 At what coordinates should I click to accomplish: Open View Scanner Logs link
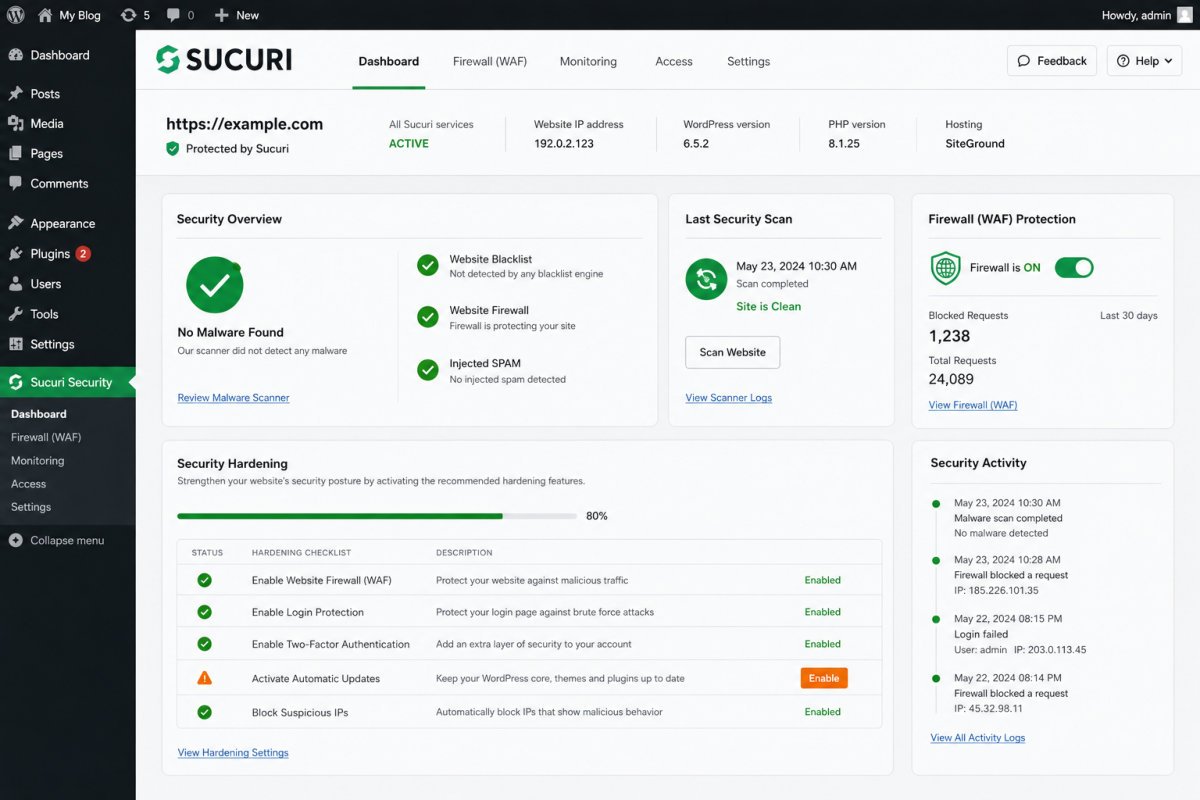pos(728,398)
